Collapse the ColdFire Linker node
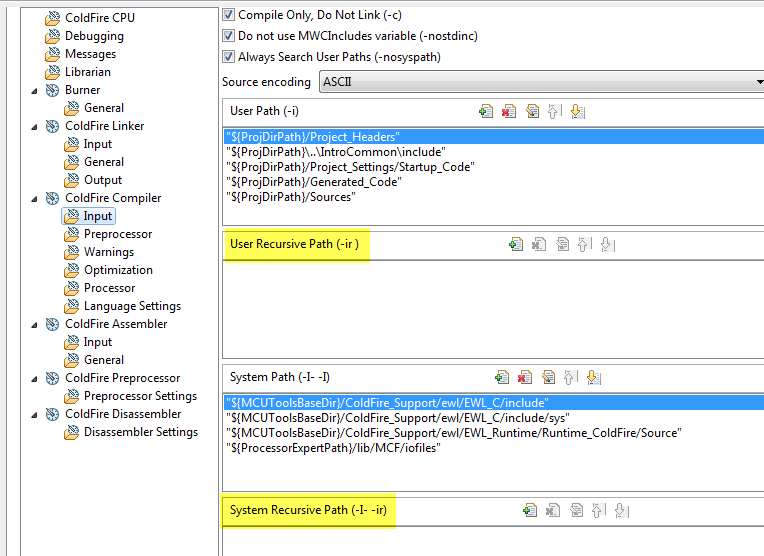Image resolution: width=764 pixels, height=556 pixels. [34, 127]
